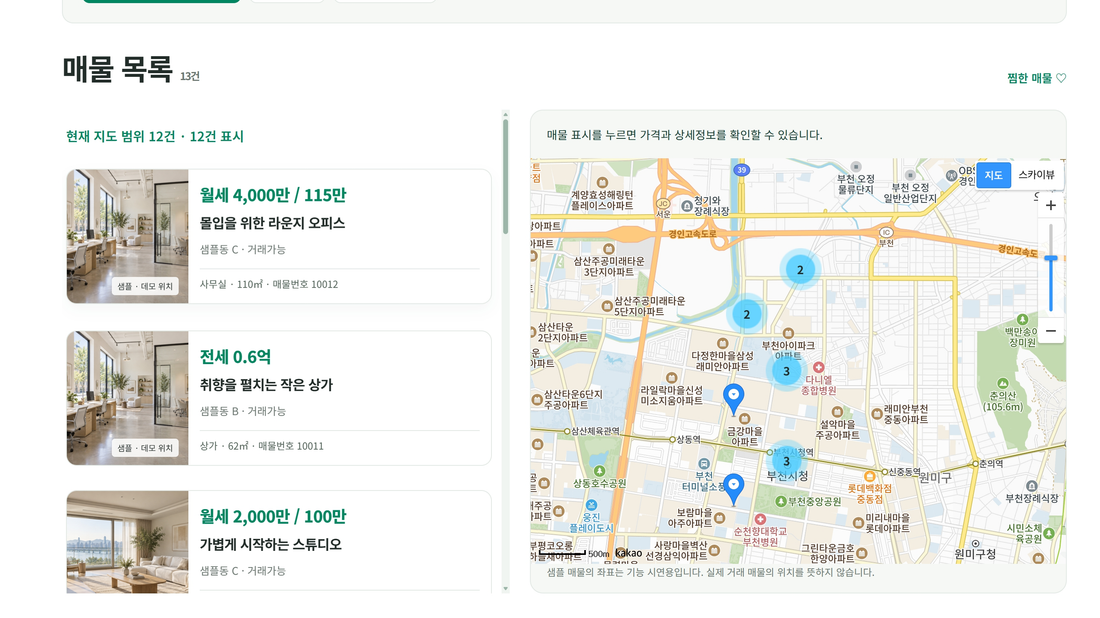
Task: Click the map cluster marker near 경인고속도로
Action: tap(800, 269)
